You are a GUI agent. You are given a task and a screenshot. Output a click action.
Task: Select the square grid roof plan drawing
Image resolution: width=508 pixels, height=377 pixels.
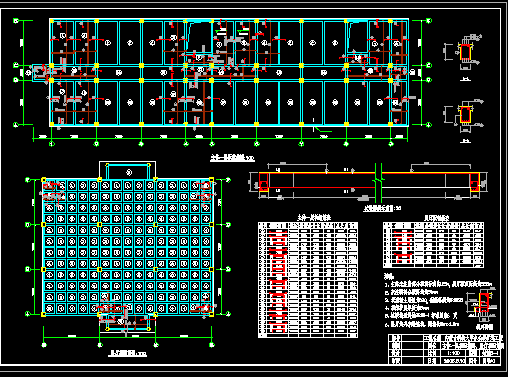click(127, 247)
